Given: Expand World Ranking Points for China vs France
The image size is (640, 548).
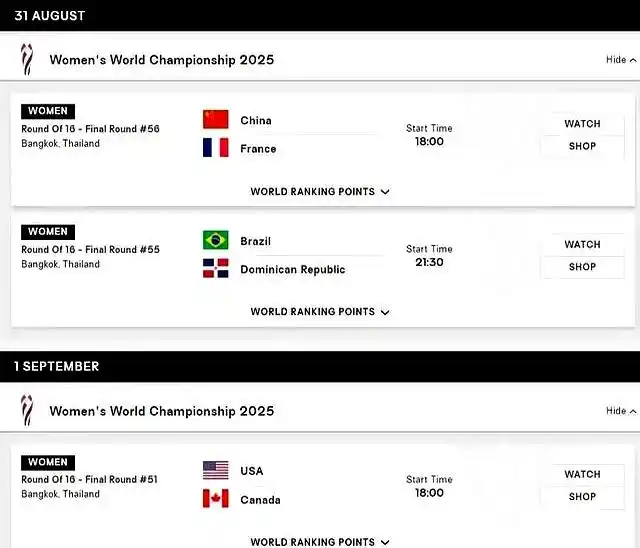Looking at the screenshot, I should pos(320,191).
